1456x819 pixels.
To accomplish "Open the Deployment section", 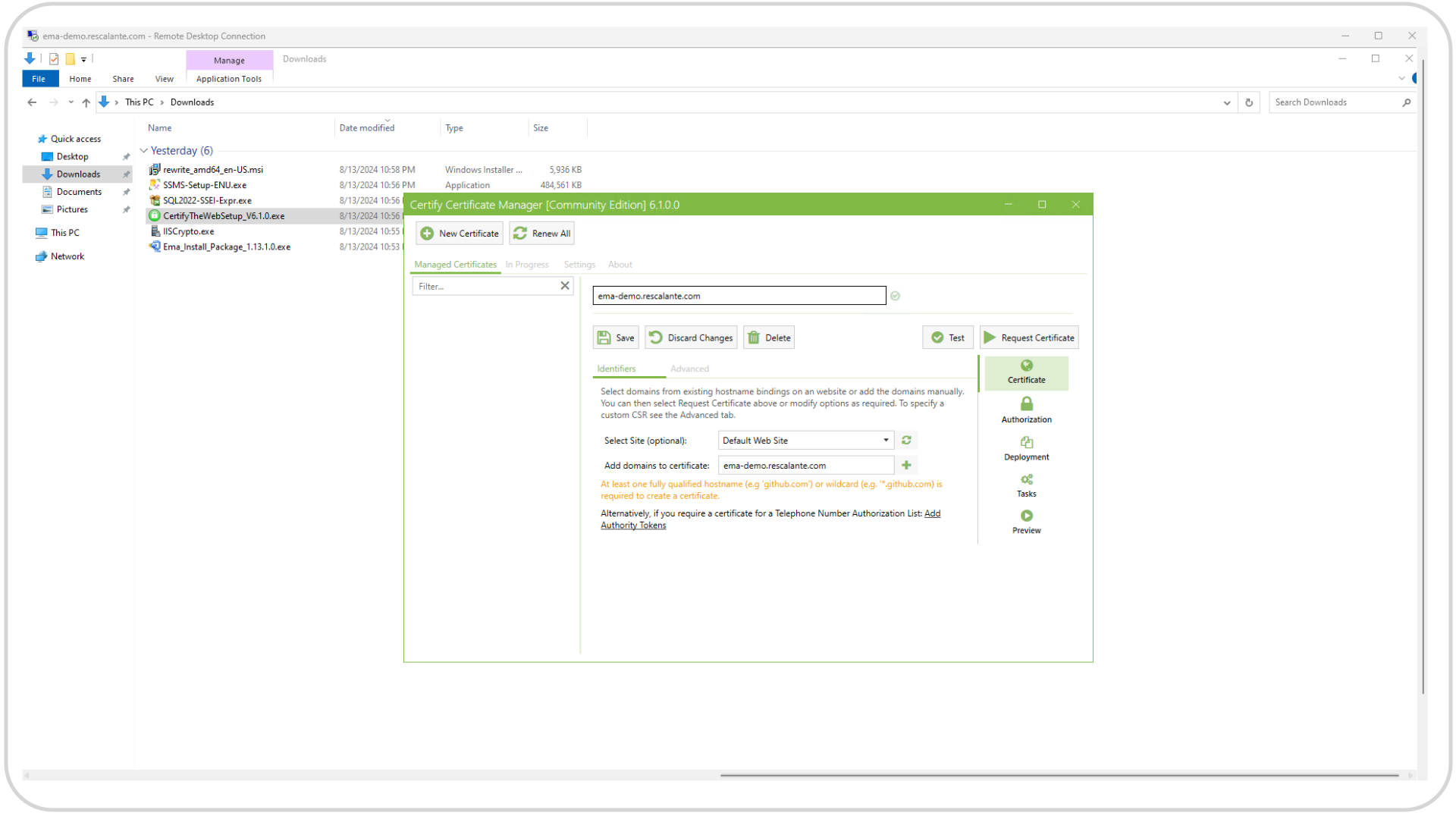I will 1026,448.
